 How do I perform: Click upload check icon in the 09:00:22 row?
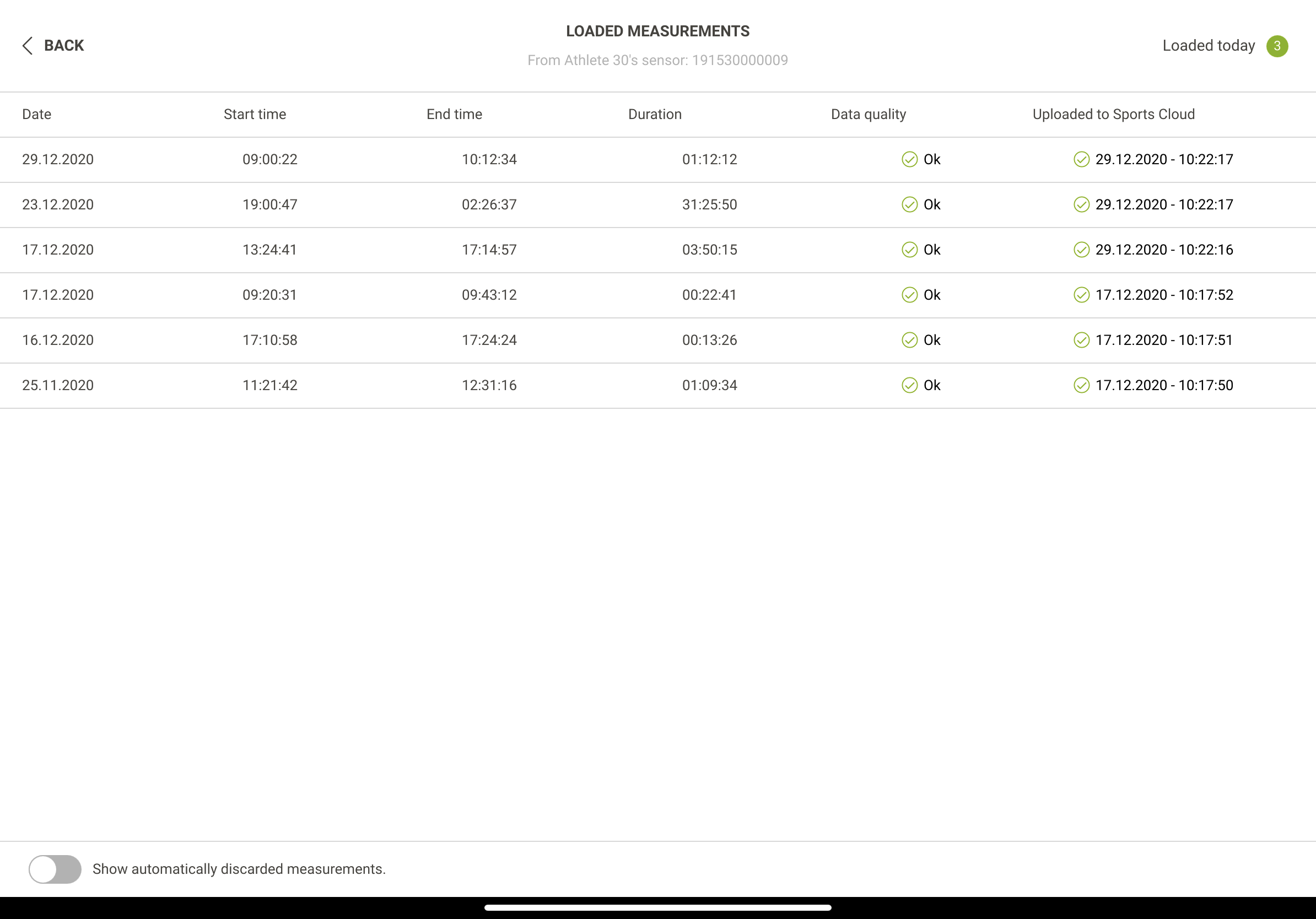click(1082, 159)
